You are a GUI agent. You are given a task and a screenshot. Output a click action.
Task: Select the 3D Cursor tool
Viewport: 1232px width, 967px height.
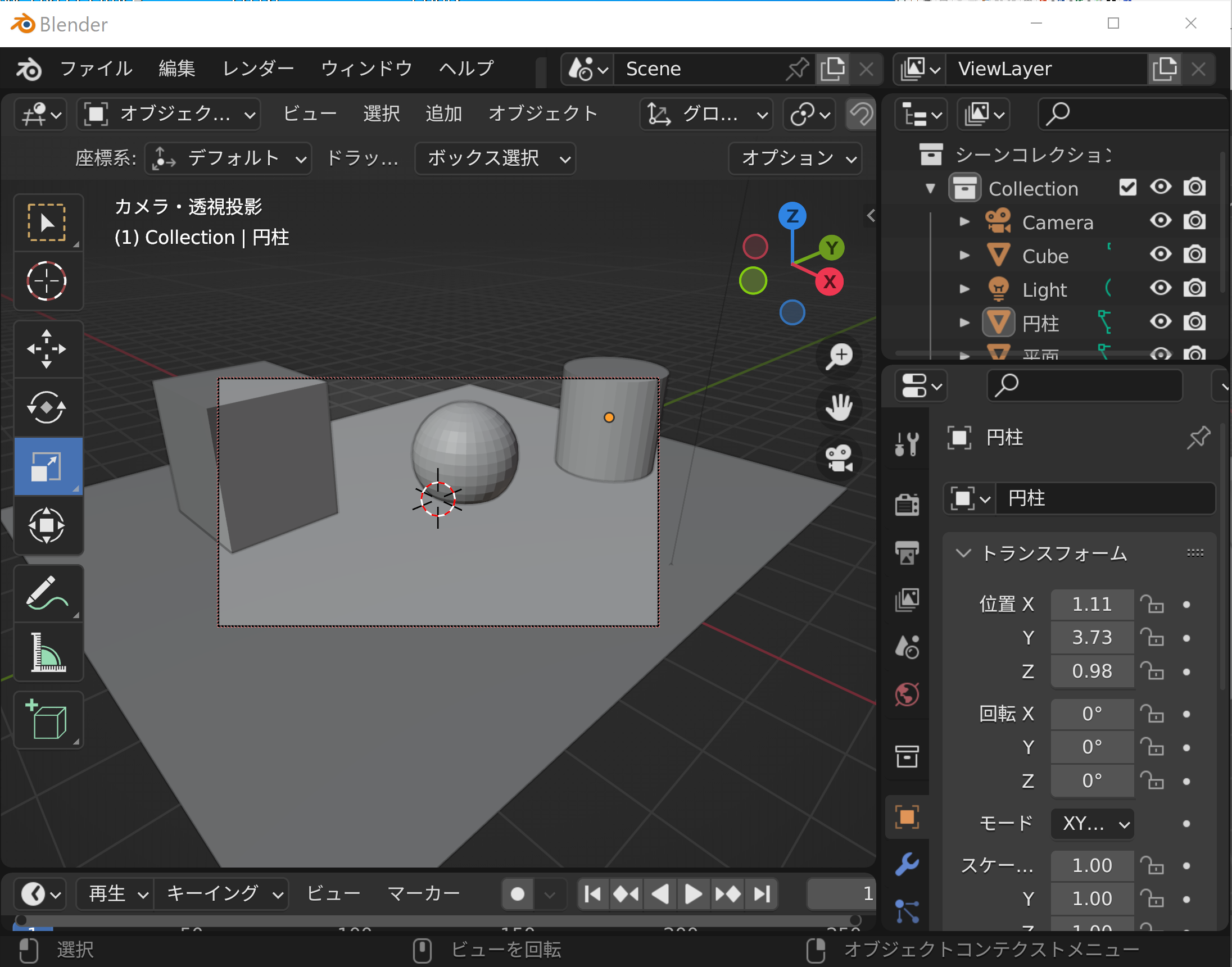pyautogui.click(x=48, y=281)
